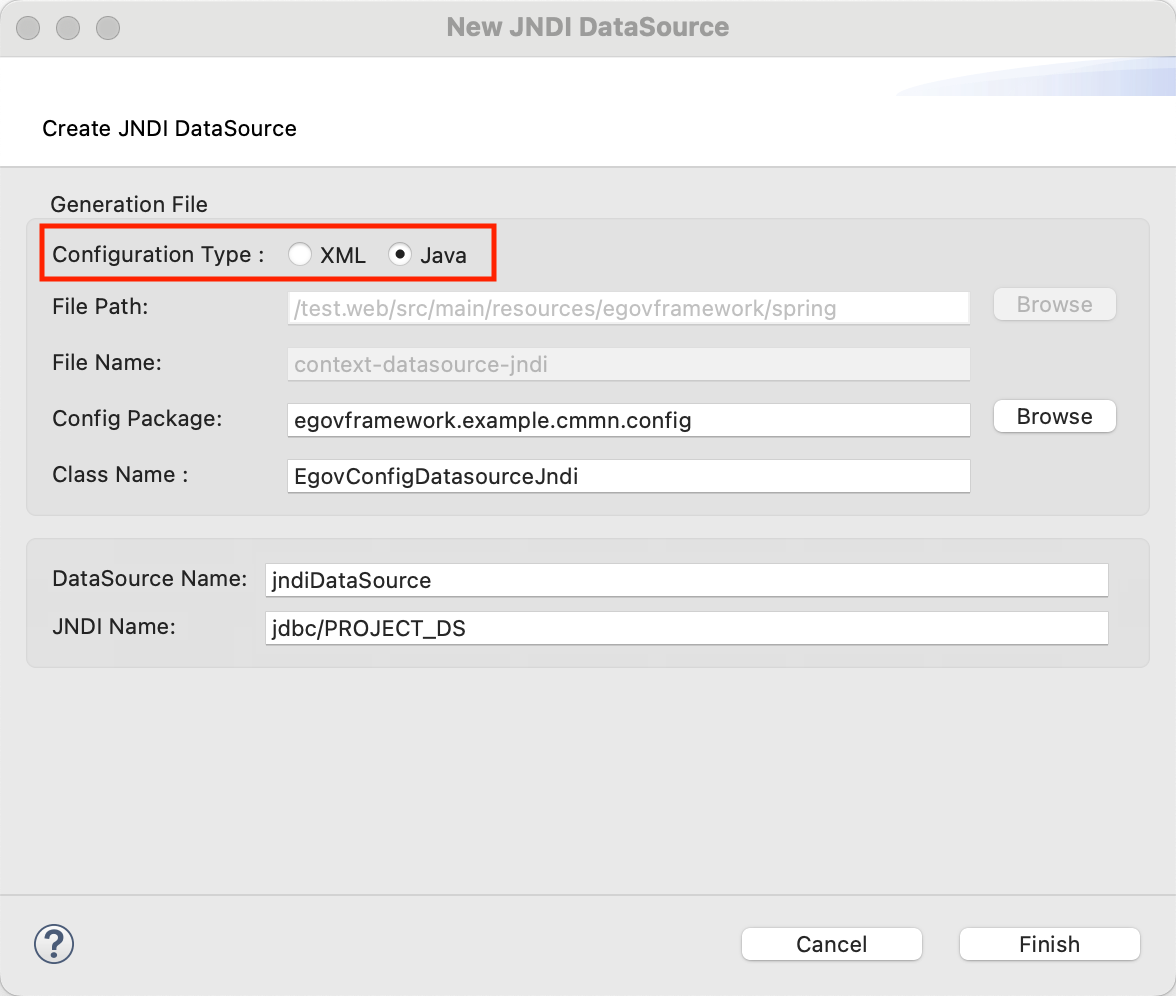Click the New JNDI DataSource title bar
The width and height of the screenshot is (1176, 996).
pos(588,28)
